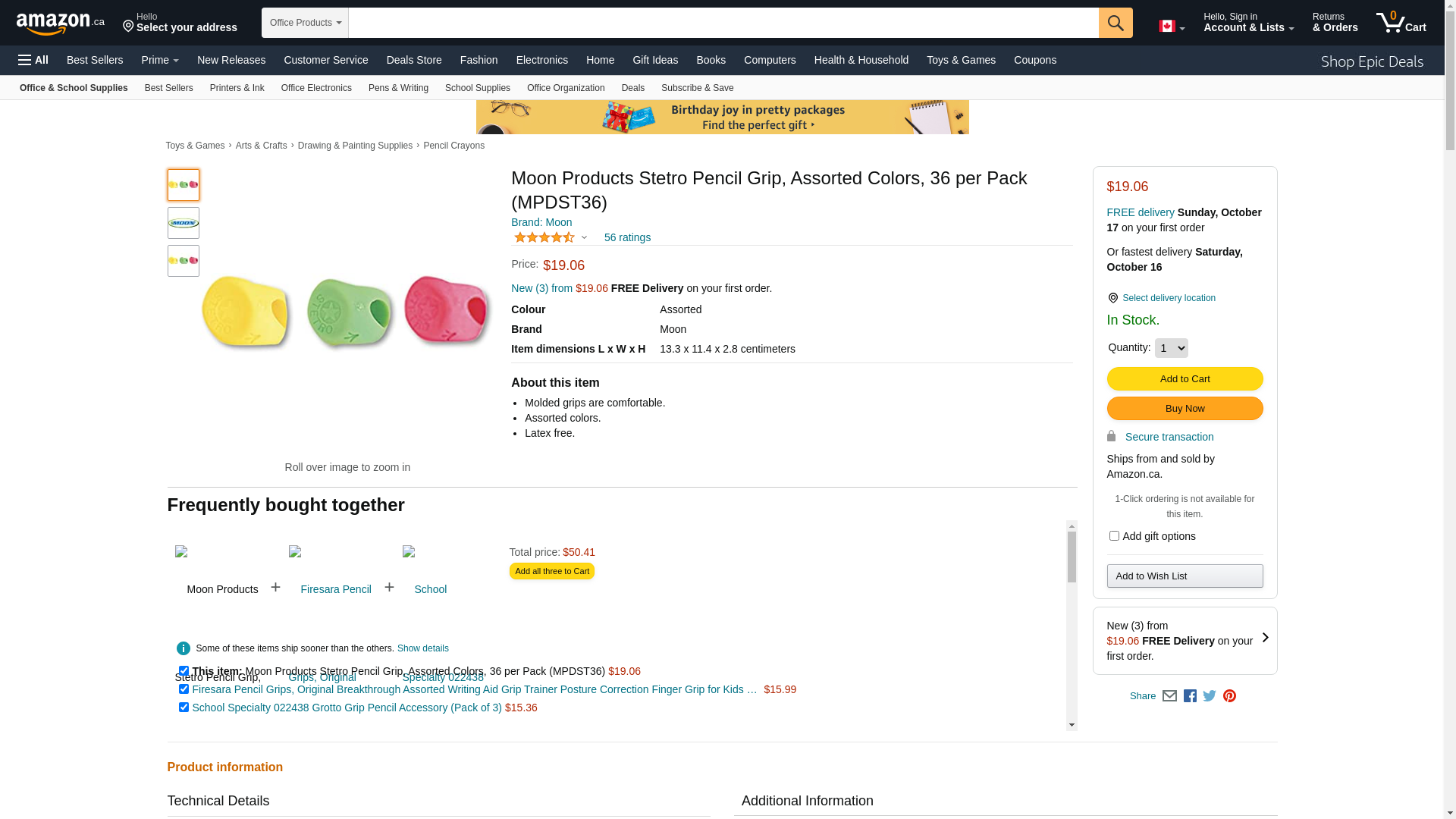Select the Moon logo product thumbnail
Viewport: 1456px width, 819px height.
(x=184, y=223)
